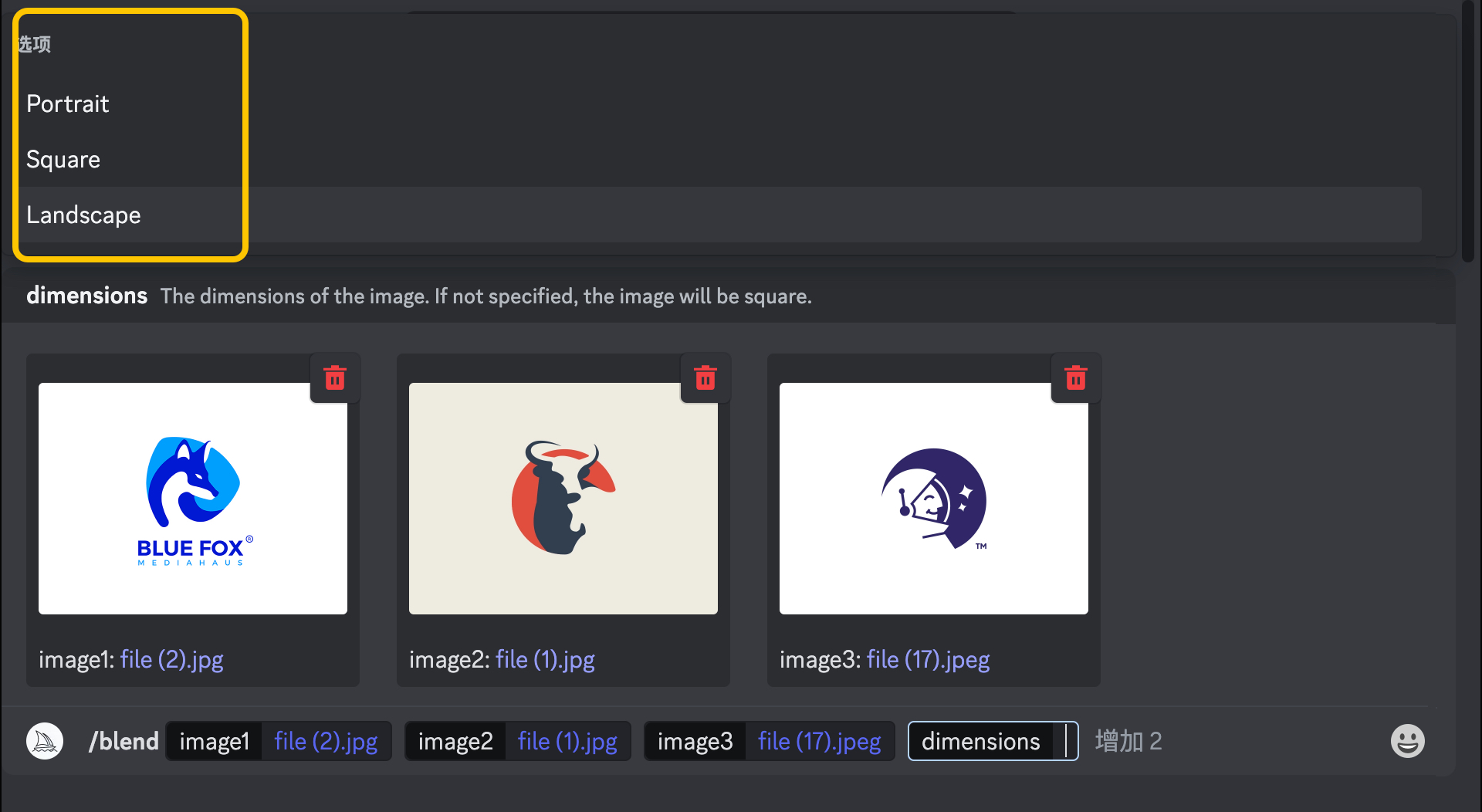
Task: Select the image3 parameter chip in command bar
Action: (x=770, y=741)
